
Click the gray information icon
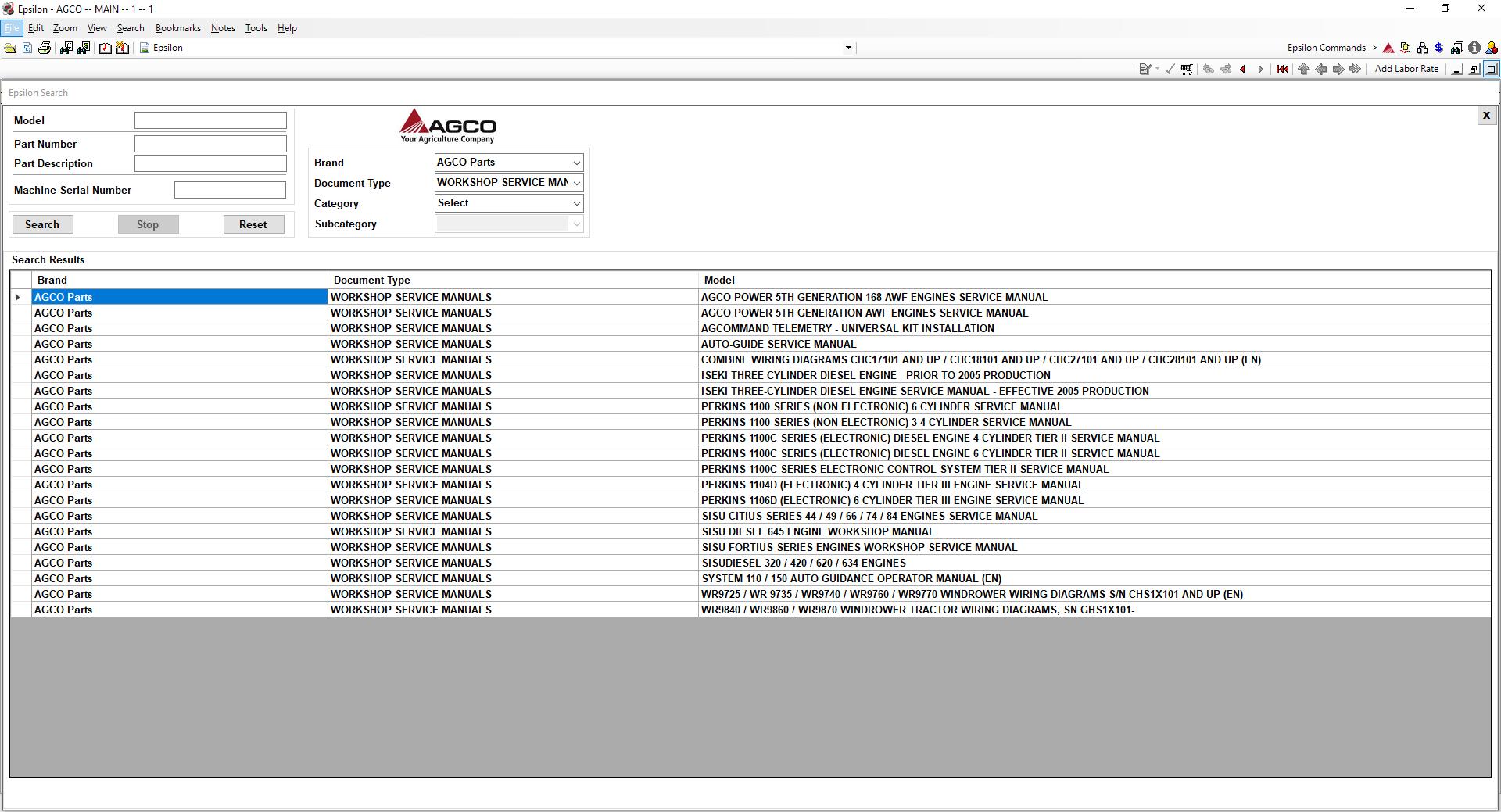click(1474, 48)
